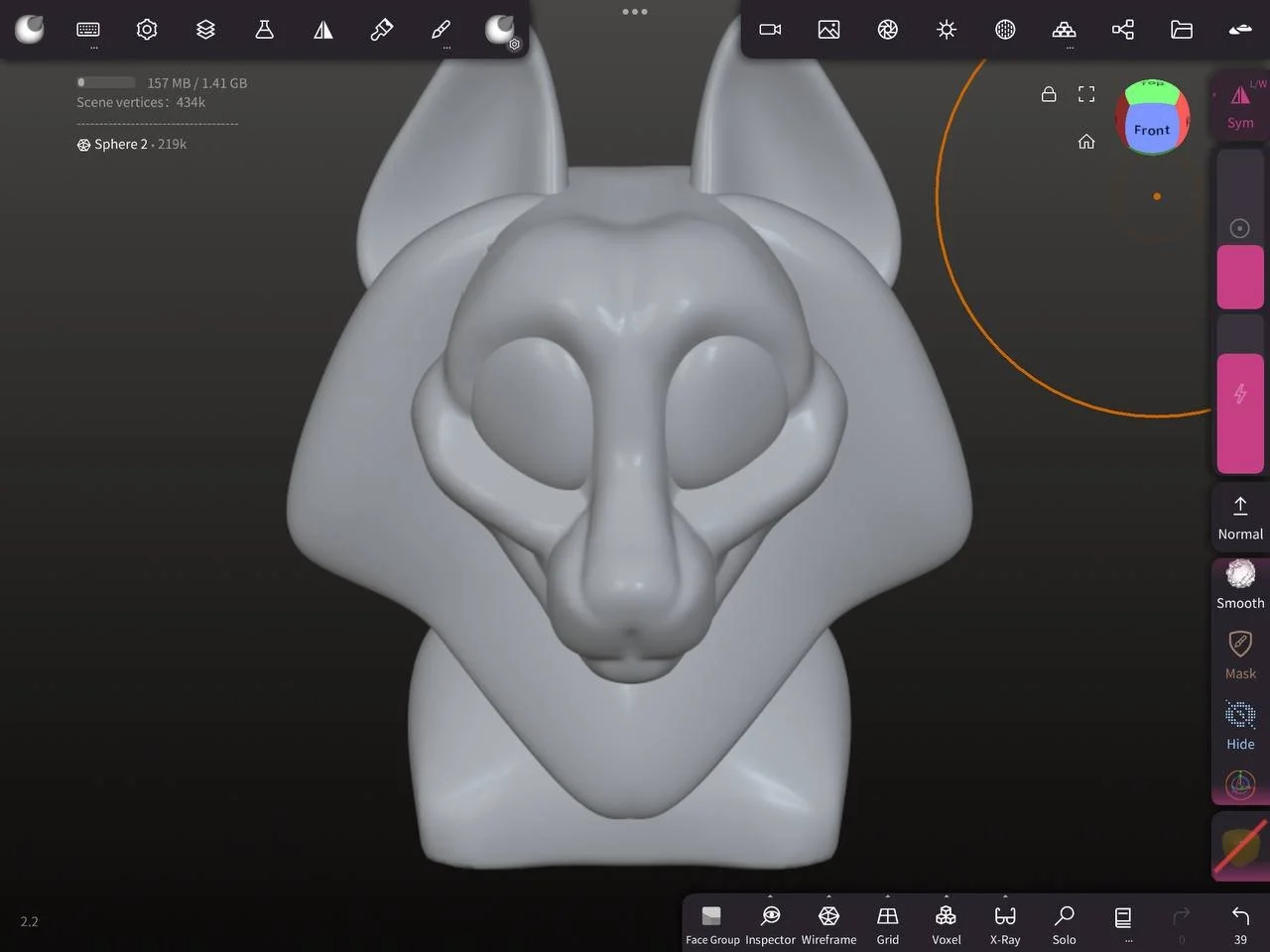Open the hat icon menu

tap(1240, 30)
